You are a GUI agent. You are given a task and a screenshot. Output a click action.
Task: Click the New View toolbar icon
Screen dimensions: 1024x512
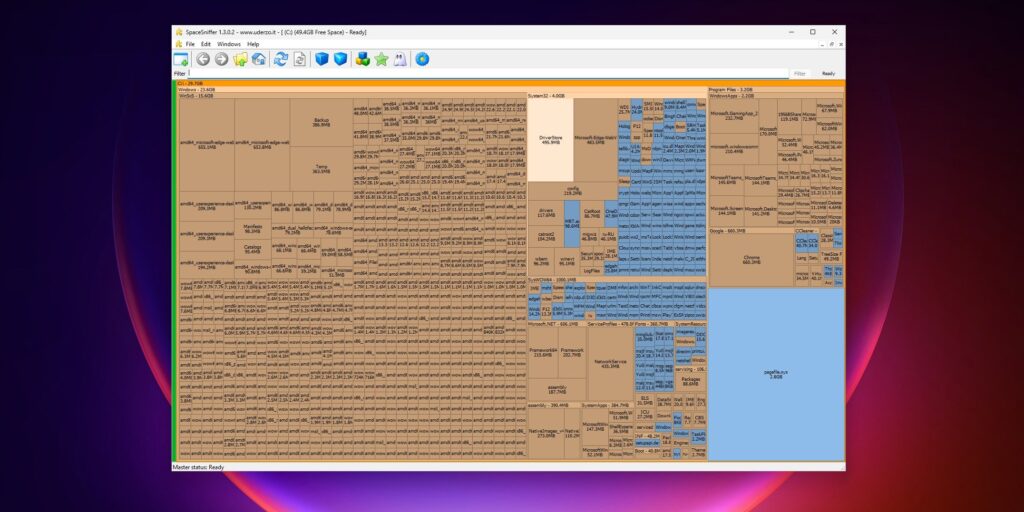click(x=181, y=59)
